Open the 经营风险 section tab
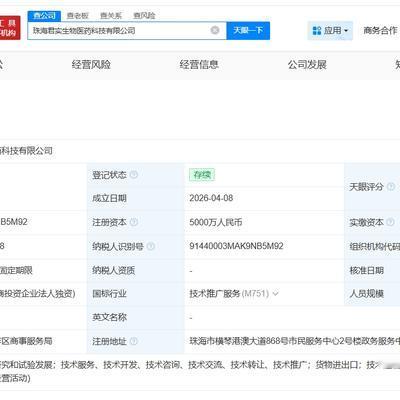Viewport: 400px width, 400px height. [91, 65]
